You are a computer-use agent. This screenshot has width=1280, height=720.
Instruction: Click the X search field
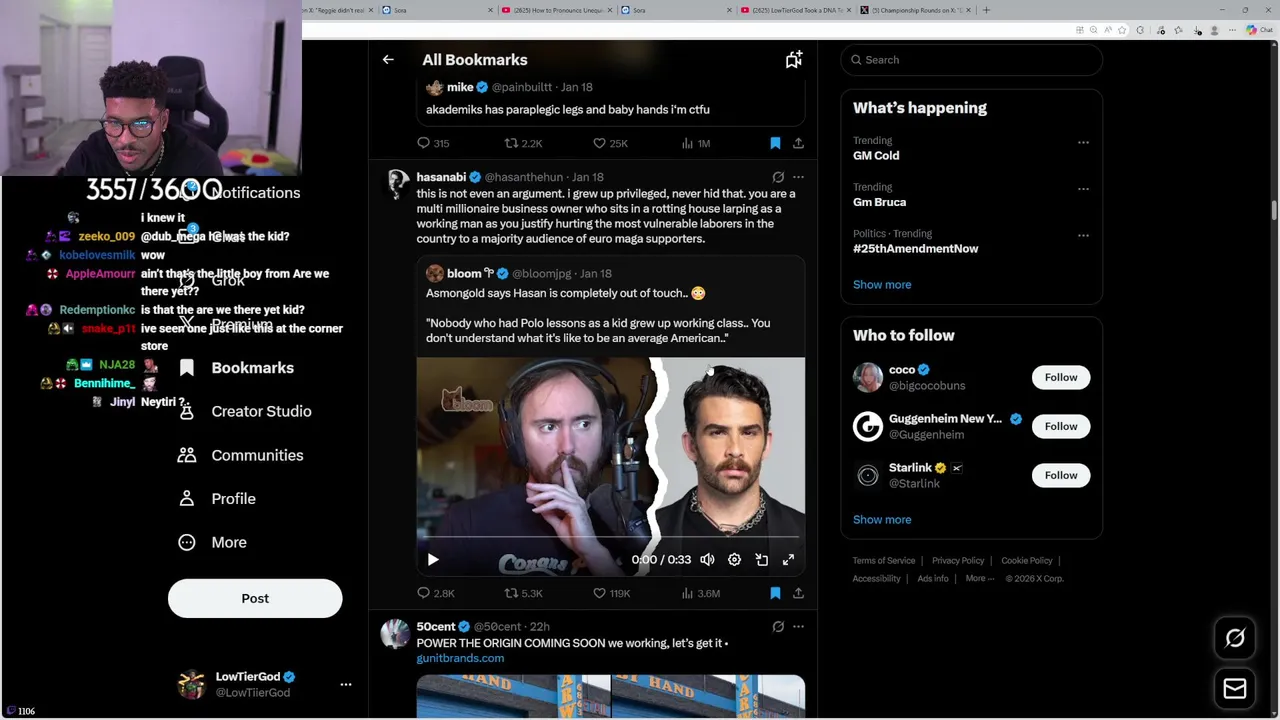coord(972,60)
